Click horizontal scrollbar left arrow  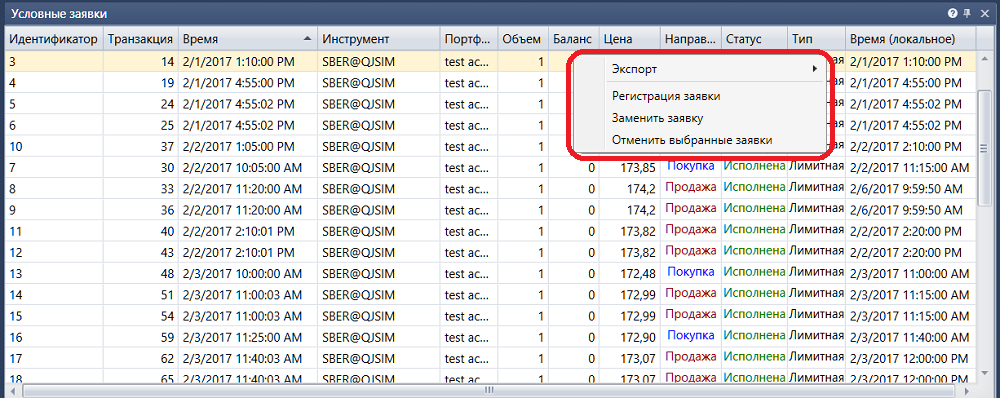[12, 390]
